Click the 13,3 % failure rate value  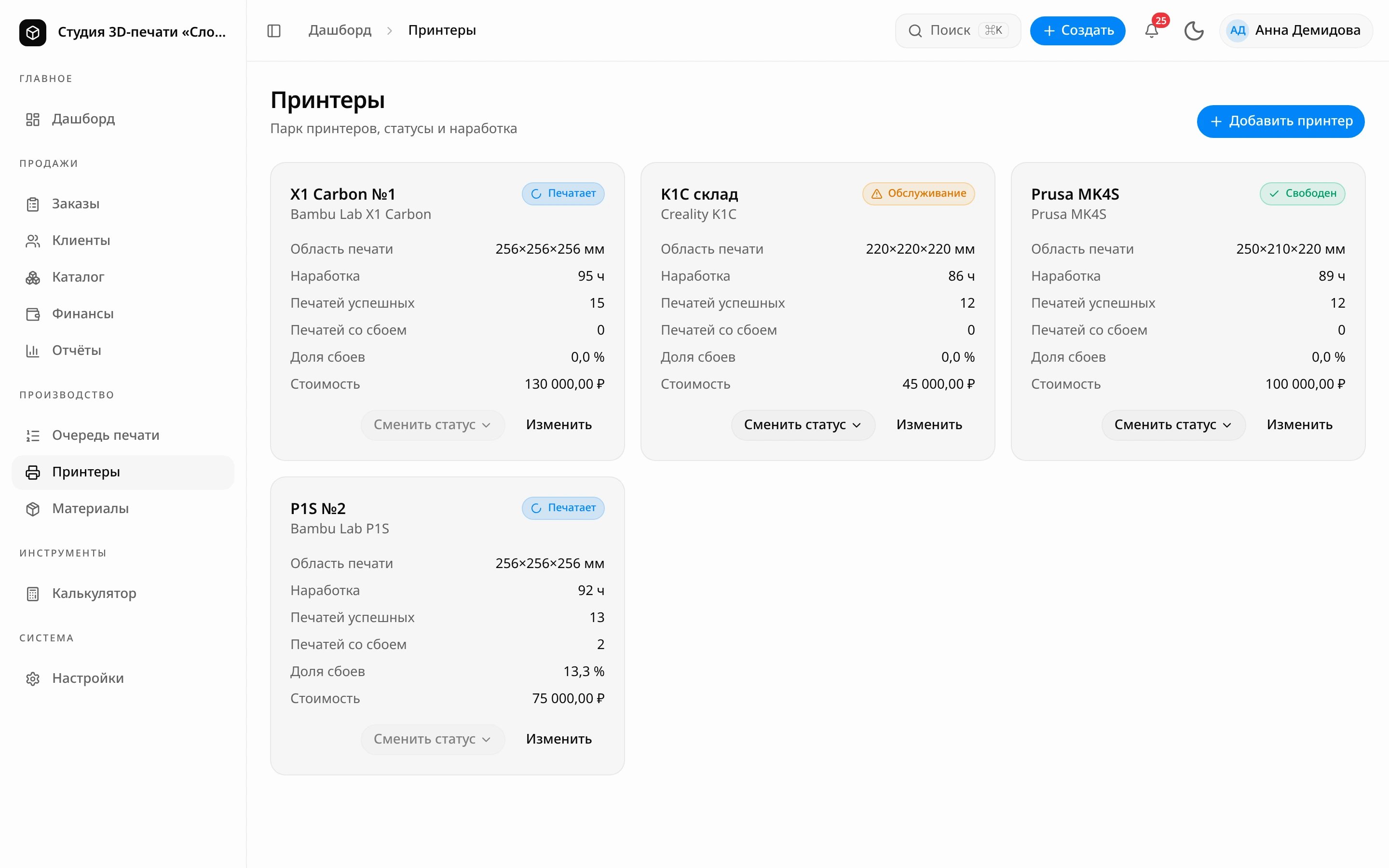pyautogui.click(x=584, y=672)
